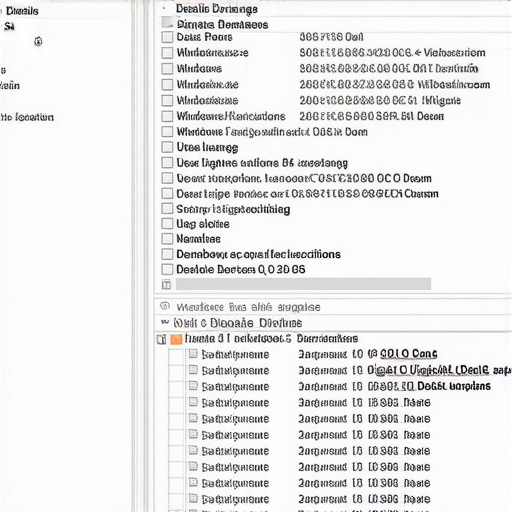Enable the checkbox in the 'Windows Hancadons' row
The image size is (512, 512).
(167, 116)
